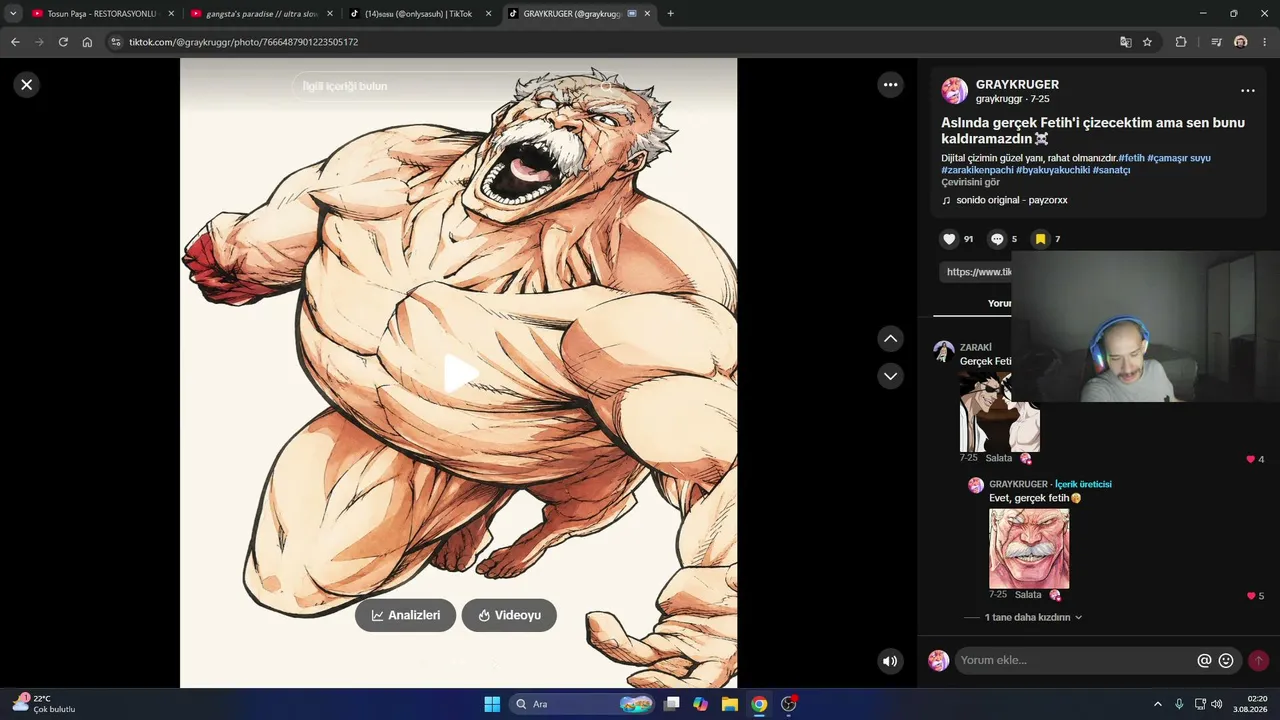Open the #zarakikenpachi hashtag
This screenshot has height=720, width=1280.
(x=977, y=170)
